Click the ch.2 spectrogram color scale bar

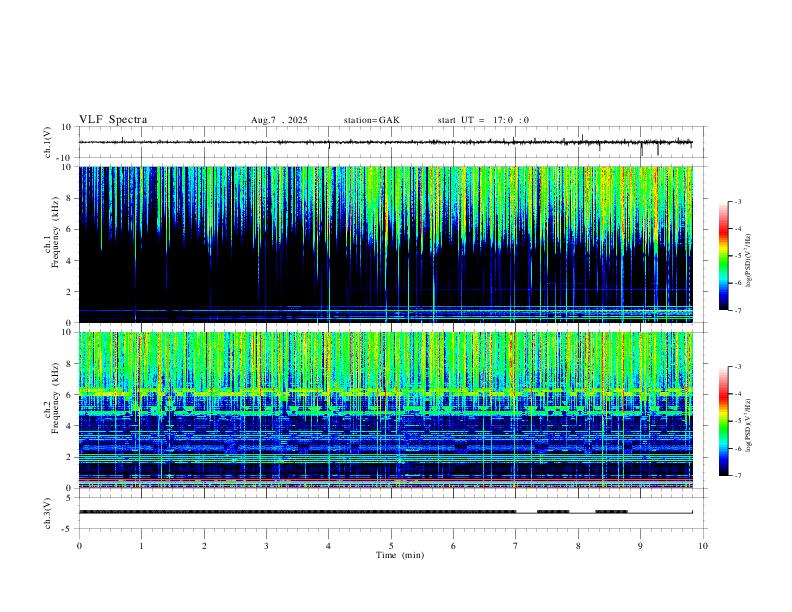723,421
